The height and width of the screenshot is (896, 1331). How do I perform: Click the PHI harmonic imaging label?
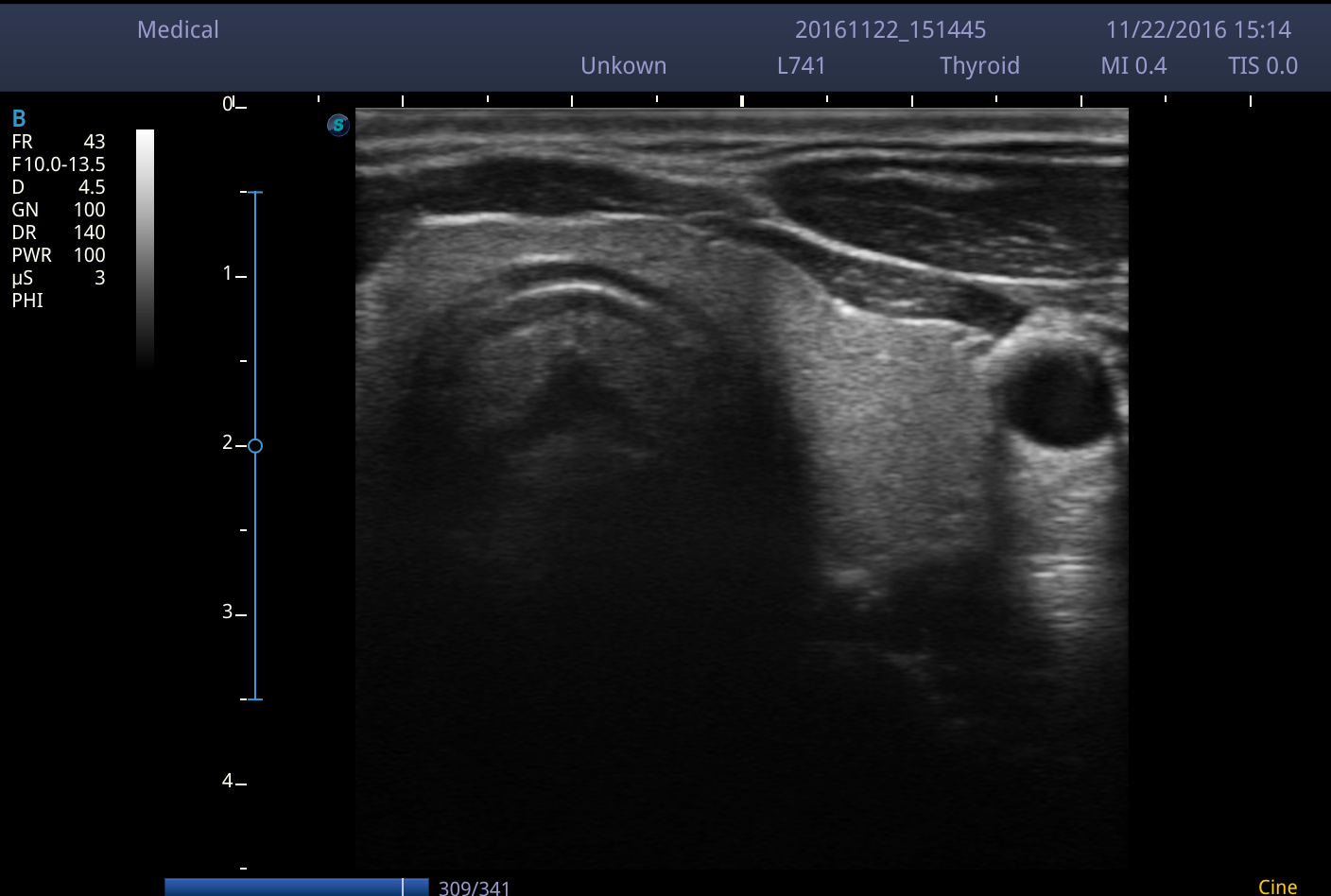(x=27, y=301)
